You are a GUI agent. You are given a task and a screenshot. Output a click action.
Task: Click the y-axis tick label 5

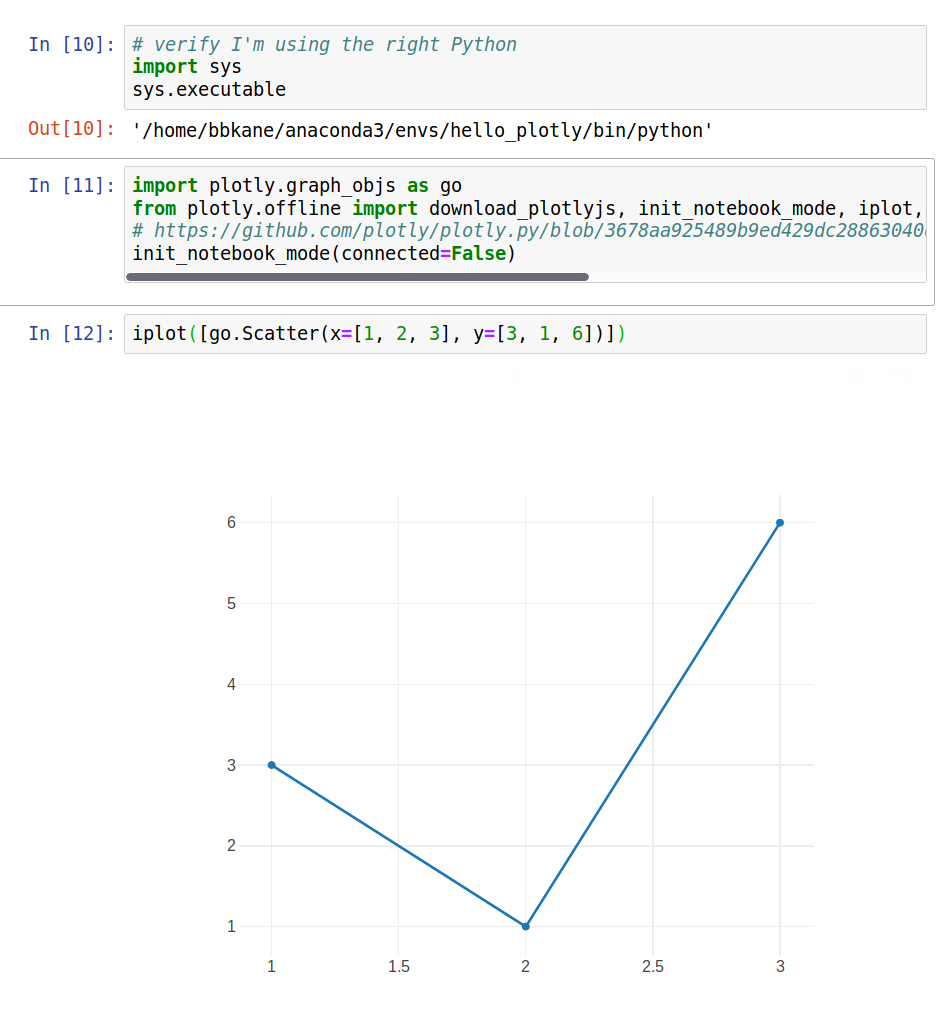point(231,603)
